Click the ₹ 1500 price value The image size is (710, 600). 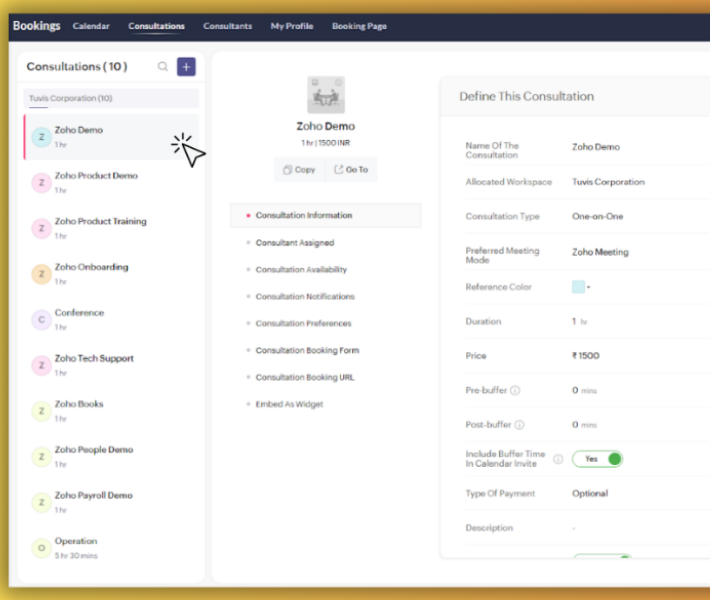tap(585, 356)
